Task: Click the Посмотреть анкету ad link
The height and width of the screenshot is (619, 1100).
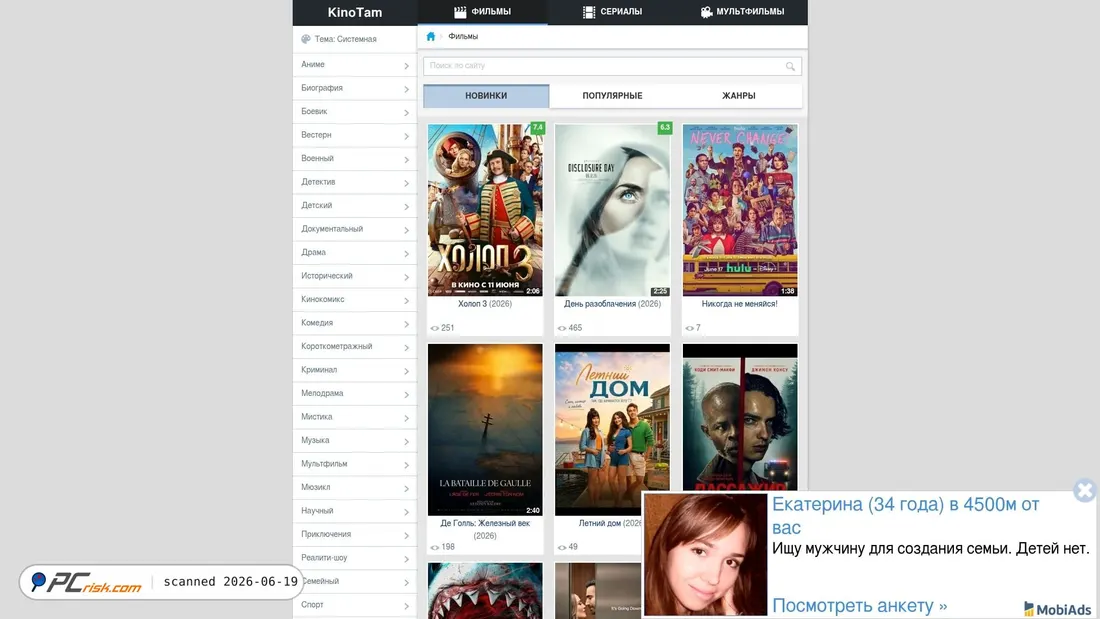Action: click(859, 606)
